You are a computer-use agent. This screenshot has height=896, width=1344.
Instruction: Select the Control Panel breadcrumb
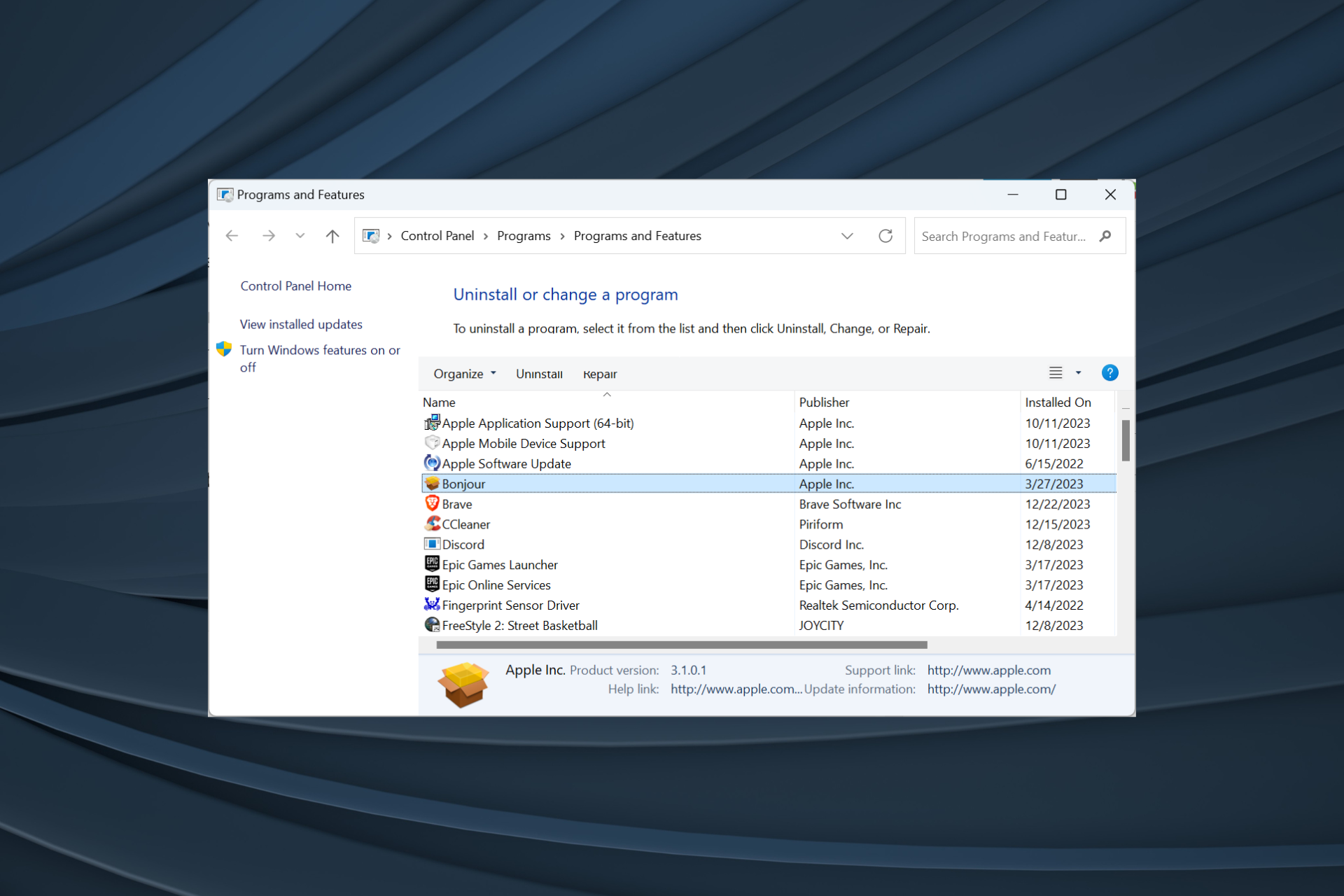(x=437, y=236)
